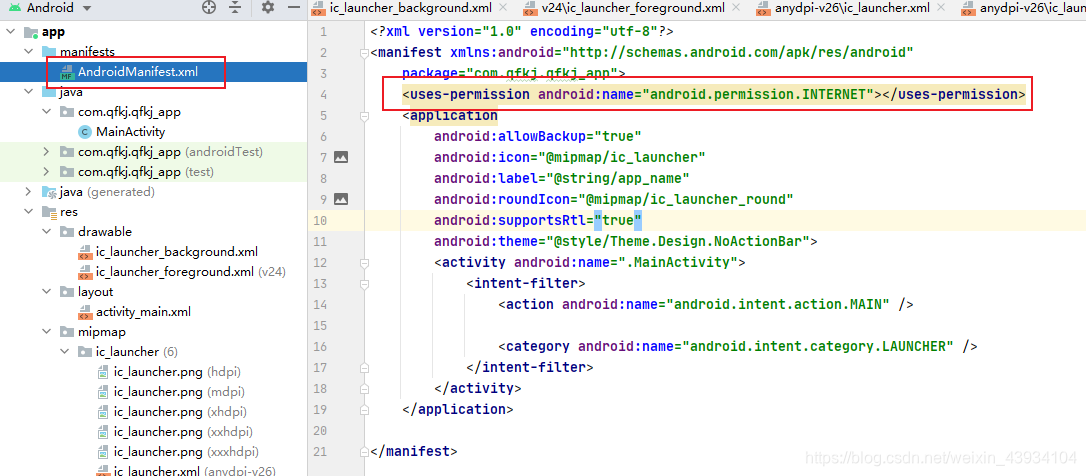Image resolution: width=1086 pixels, height=476 pixels.
Task: Click the ic_launcher.png (mdpi) image icon
Action: (x=103, y=392)
